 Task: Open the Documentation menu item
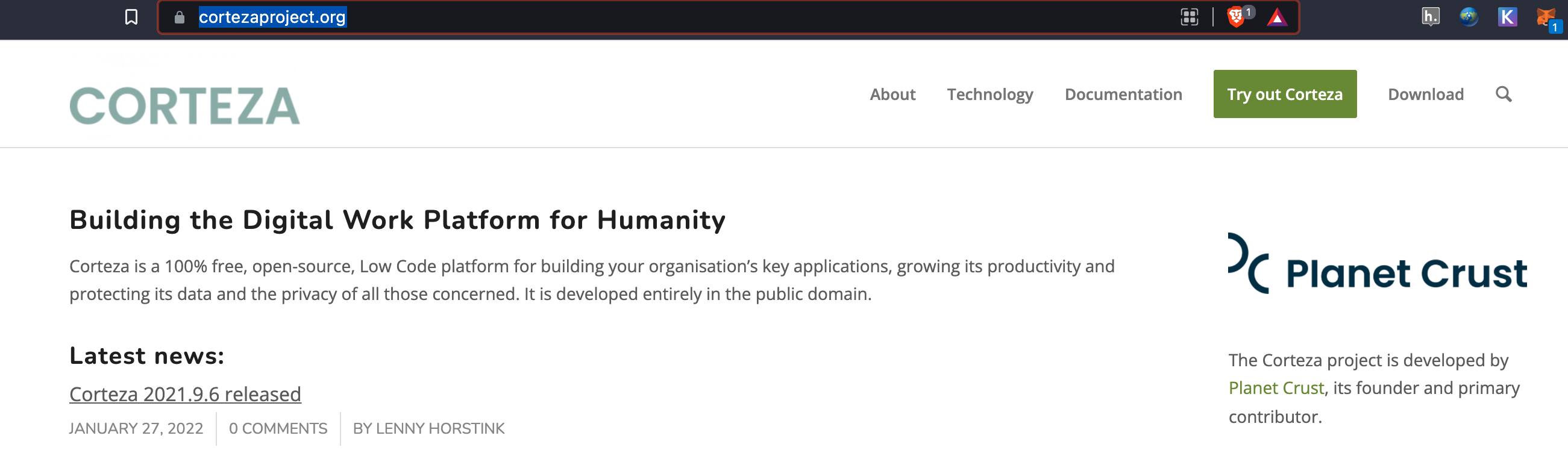click(x=1123, y=95)
